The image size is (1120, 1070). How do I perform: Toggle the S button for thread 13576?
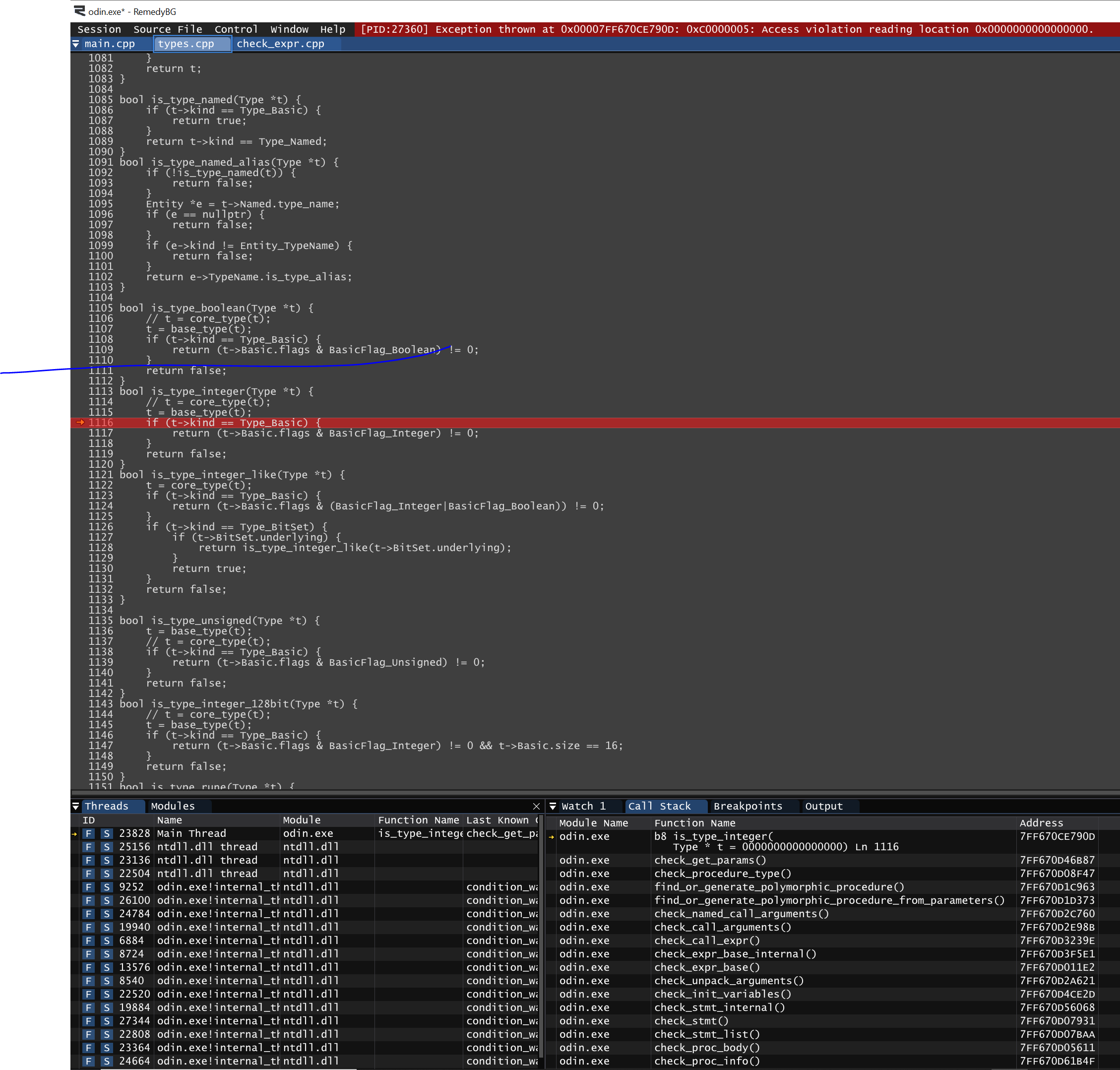(x=107, y=967)
